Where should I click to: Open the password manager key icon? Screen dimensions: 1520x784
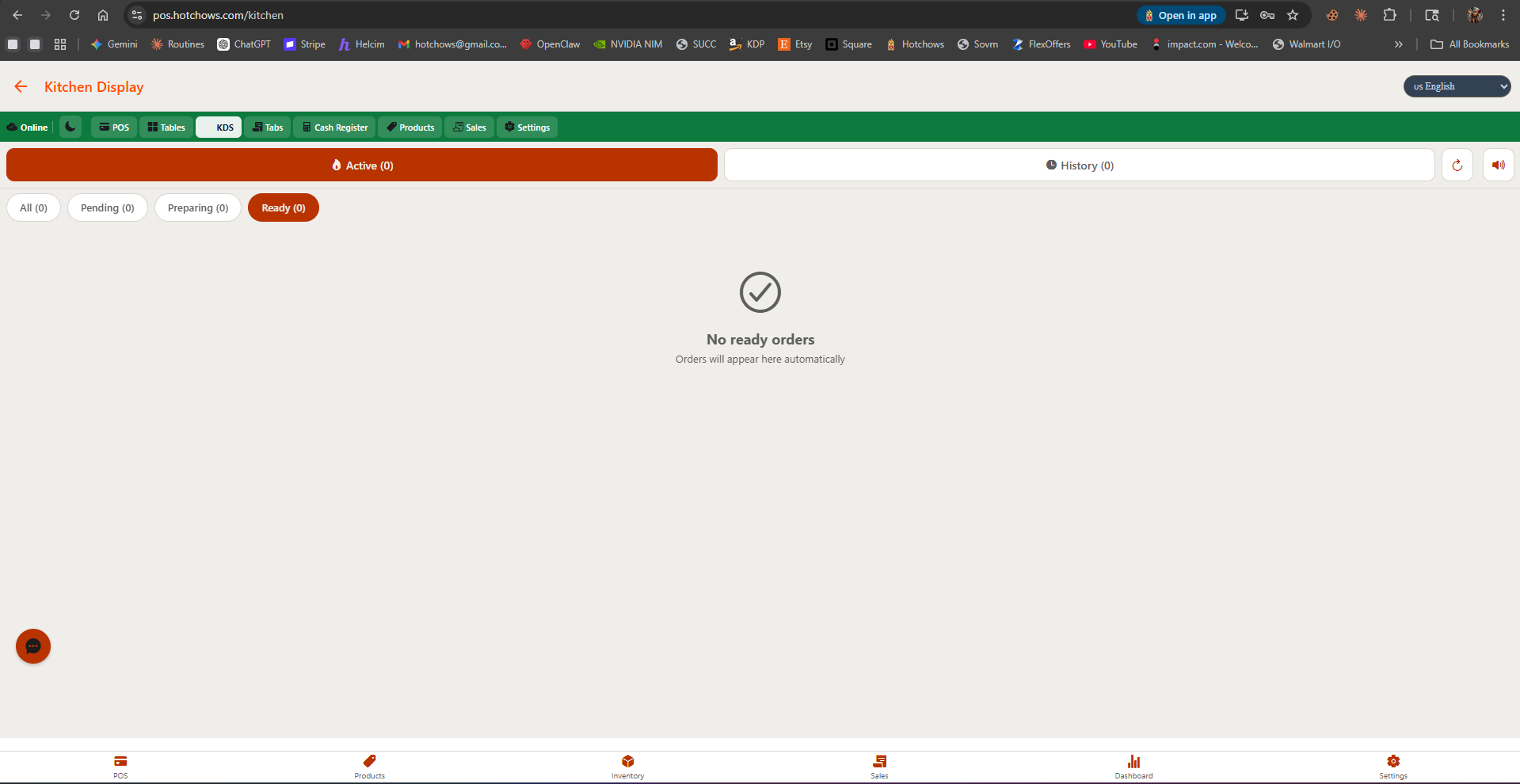1267,15
